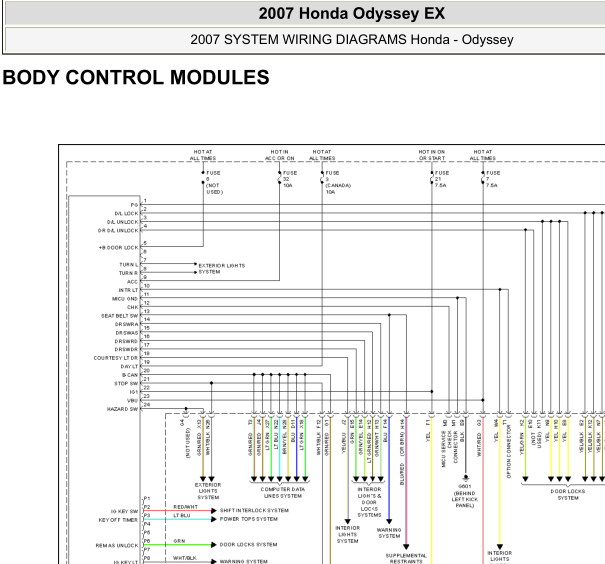The height and width of the screenshot is (564, 605).
Task: Click the 'D/L LOCK' pin label
Action: [x=126, y=214]
